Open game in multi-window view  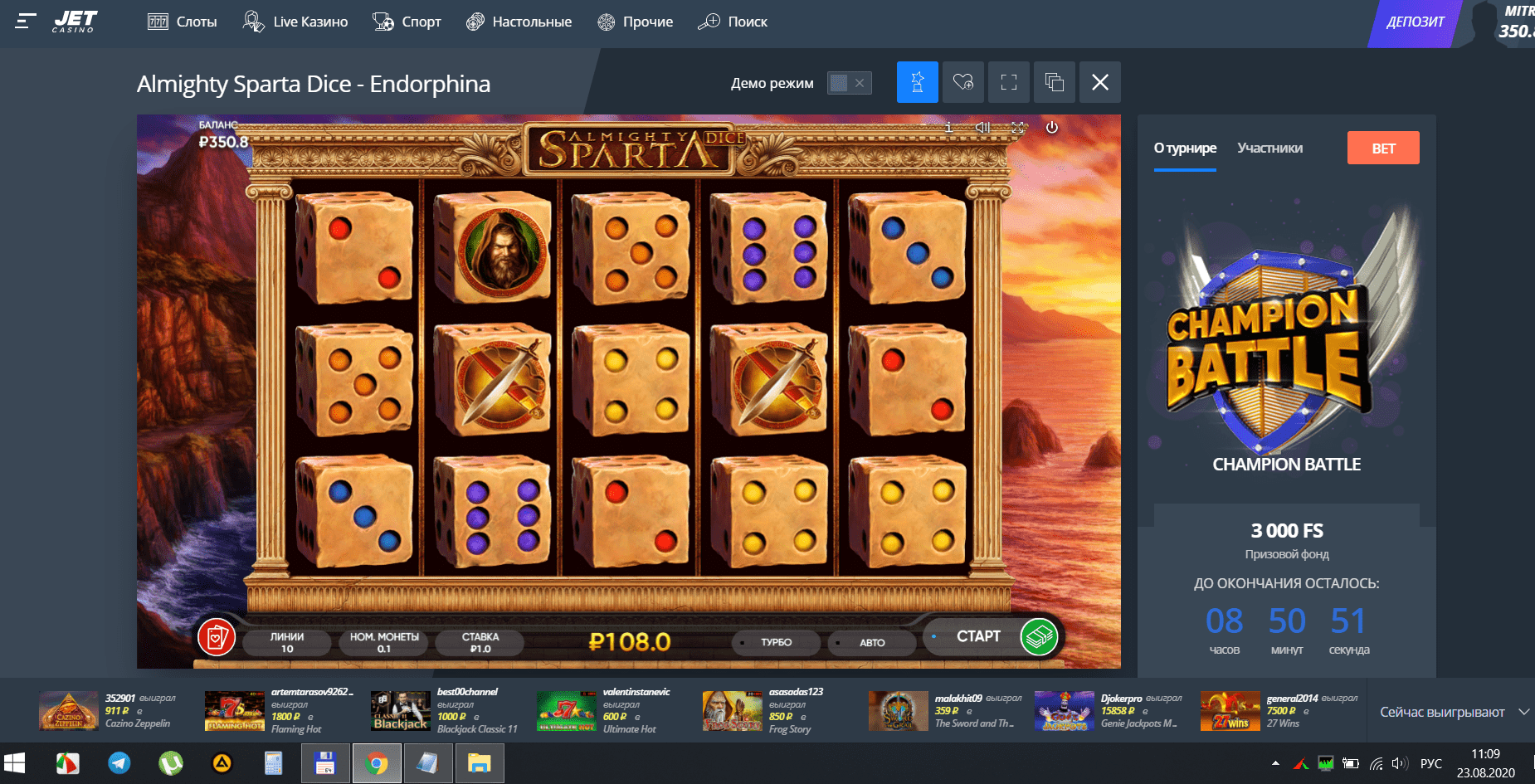(x=1055, y=82)
